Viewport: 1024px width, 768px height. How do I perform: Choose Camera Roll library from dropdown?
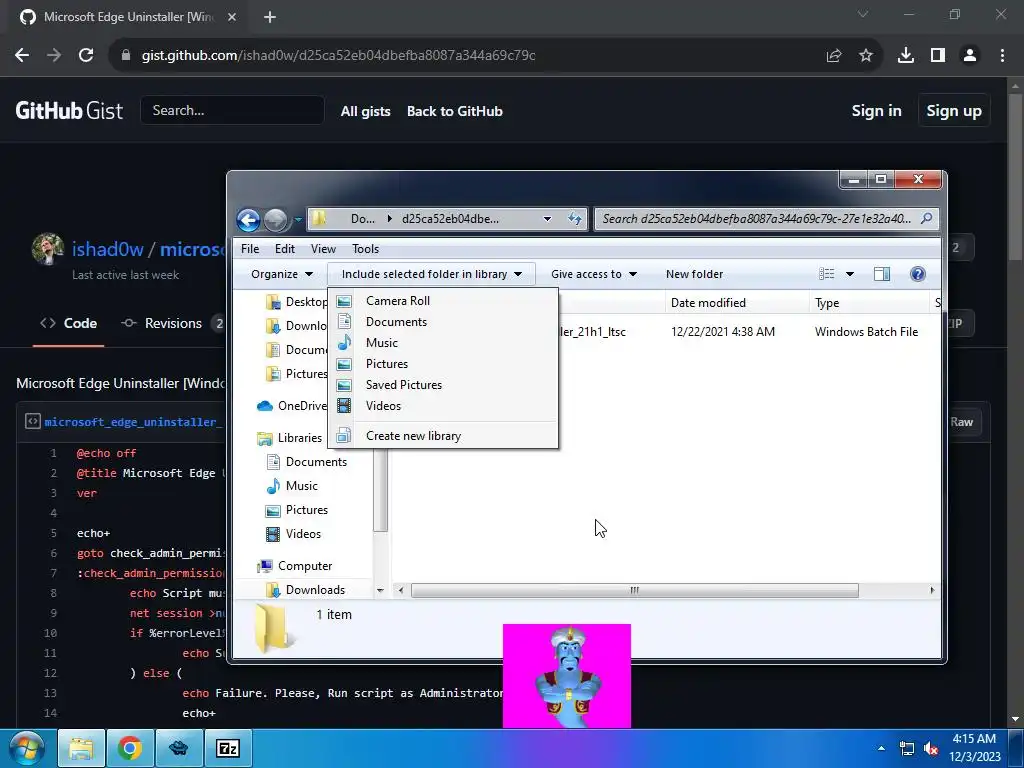(x=443, y=301)
